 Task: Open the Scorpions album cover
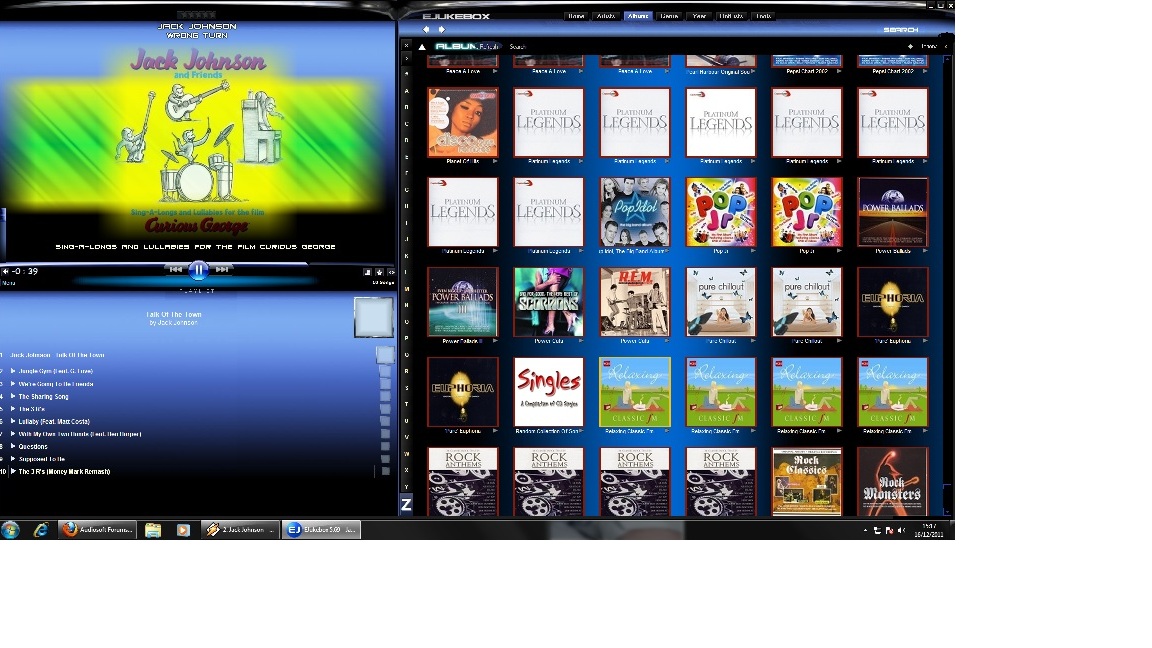point(549,302)
